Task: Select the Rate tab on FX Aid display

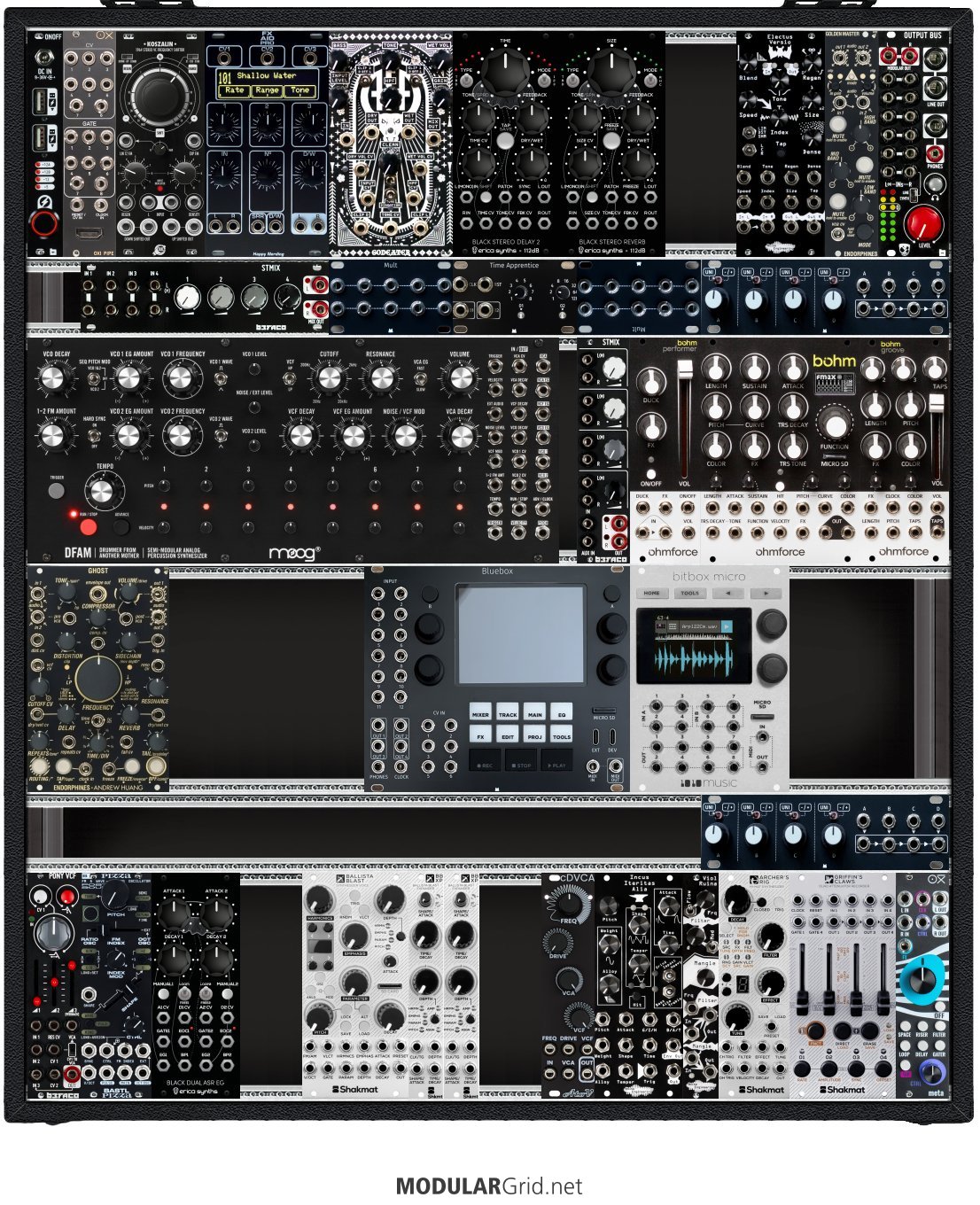Action: pyautogui.click(x=234, y=90)
